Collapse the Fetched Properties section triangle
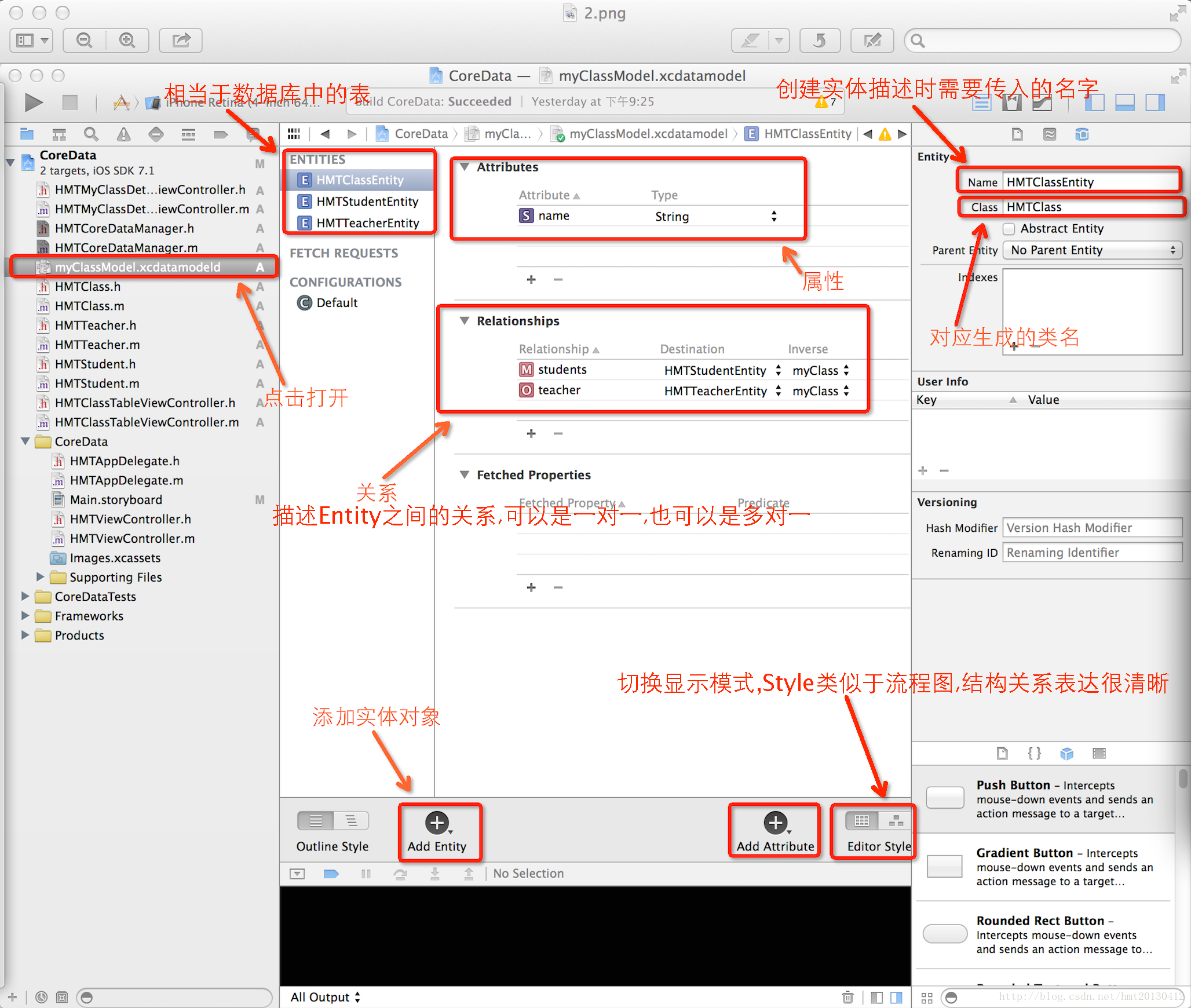 click(464, 475)
